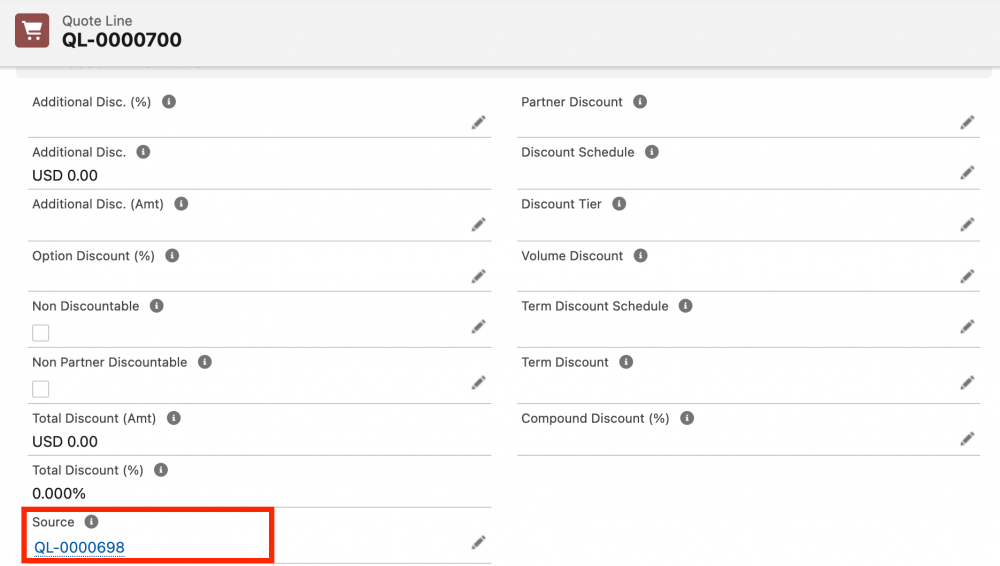The width and height of the screenshot is (1000, 566).
Task: Click the QL-0000700 record title
Action: coord(122,40)
